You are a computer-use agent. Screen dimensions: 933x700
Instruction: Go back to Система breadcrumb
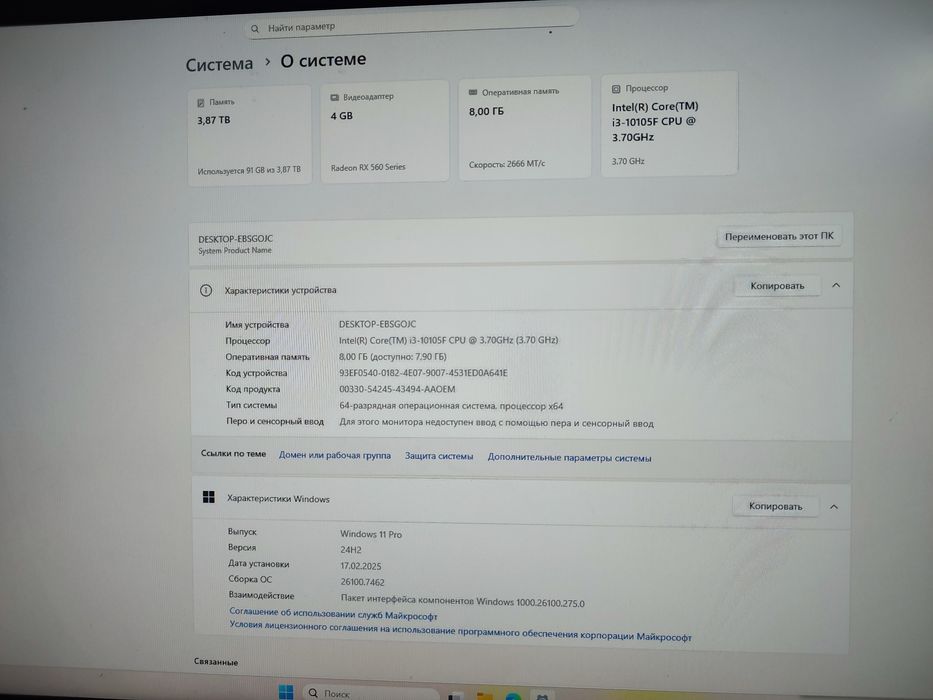pyautogui.click(x=219, y=64)
